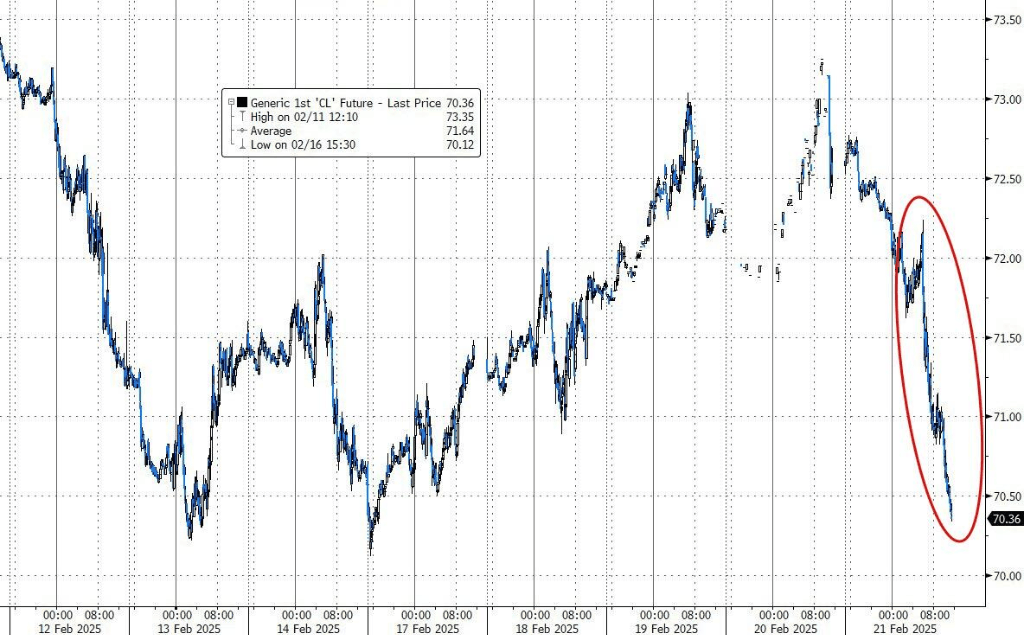Click the 70.36 last price tag on axis
Image resolution: width=1024 pixels, height=635 pixels.
1004,518
